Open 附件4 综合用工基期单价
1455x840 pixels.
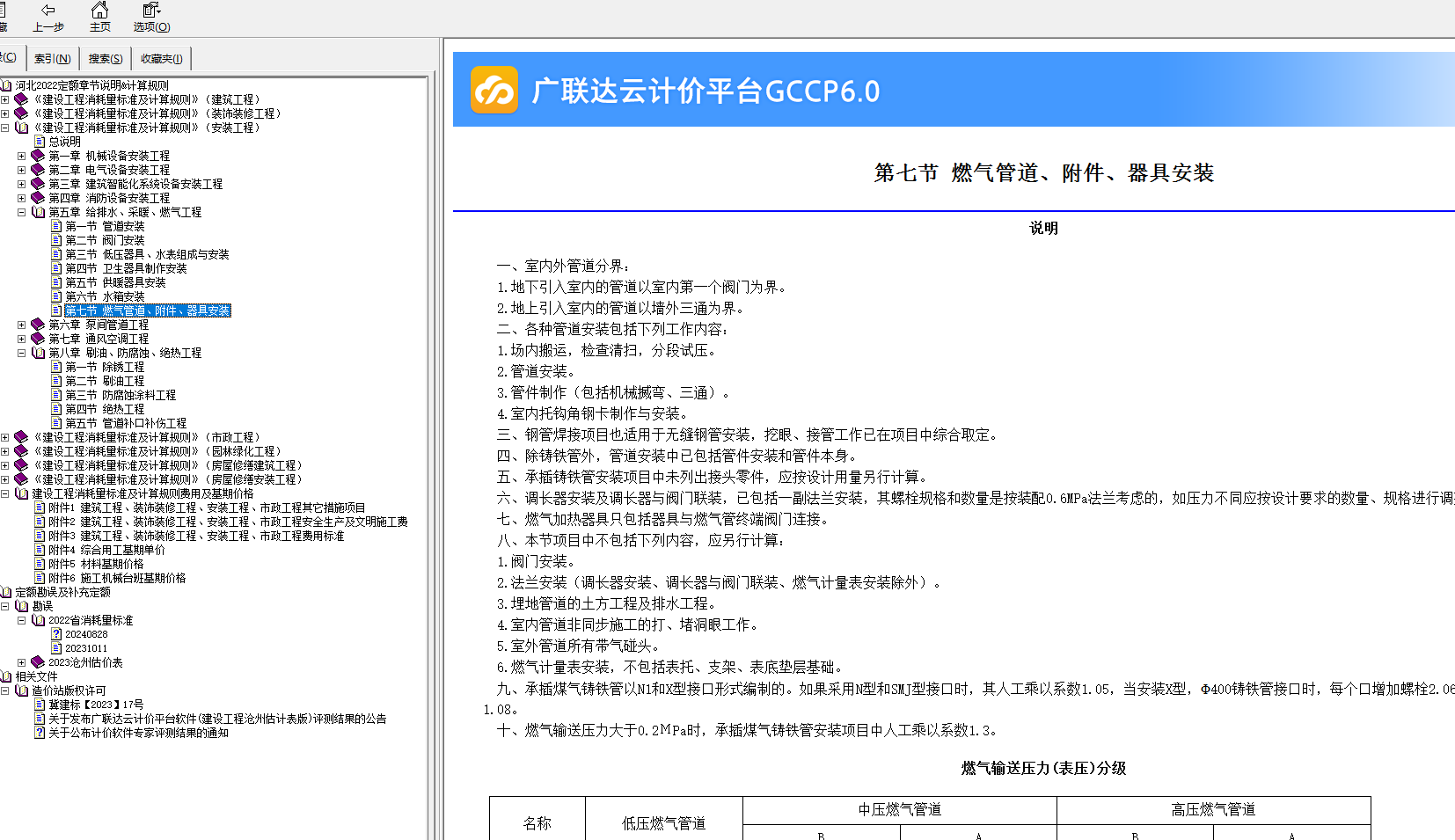[106, 550]
